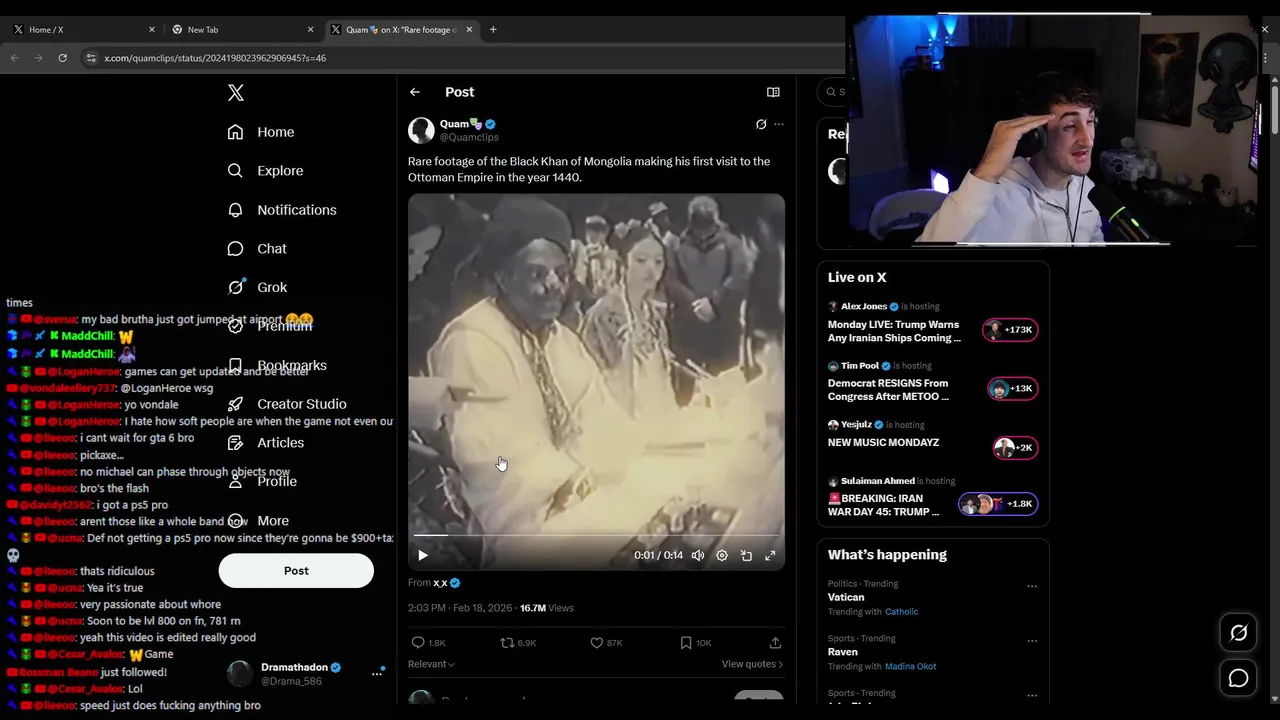
Task: Open Profile in the sidebar
Action: (x=262, y=482)
